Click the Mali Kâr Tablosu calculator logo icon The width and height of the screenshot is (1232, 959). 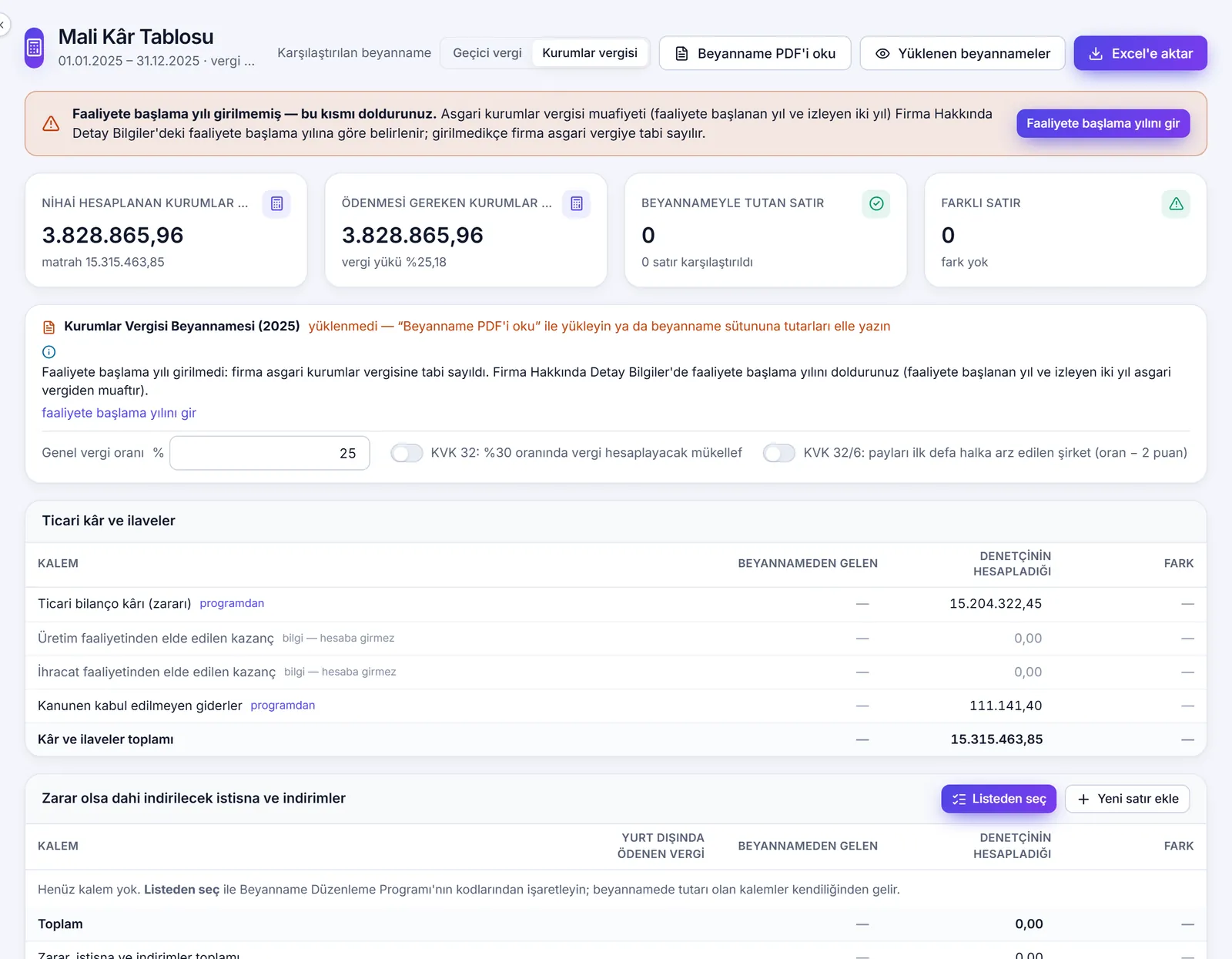pos(34,48)
